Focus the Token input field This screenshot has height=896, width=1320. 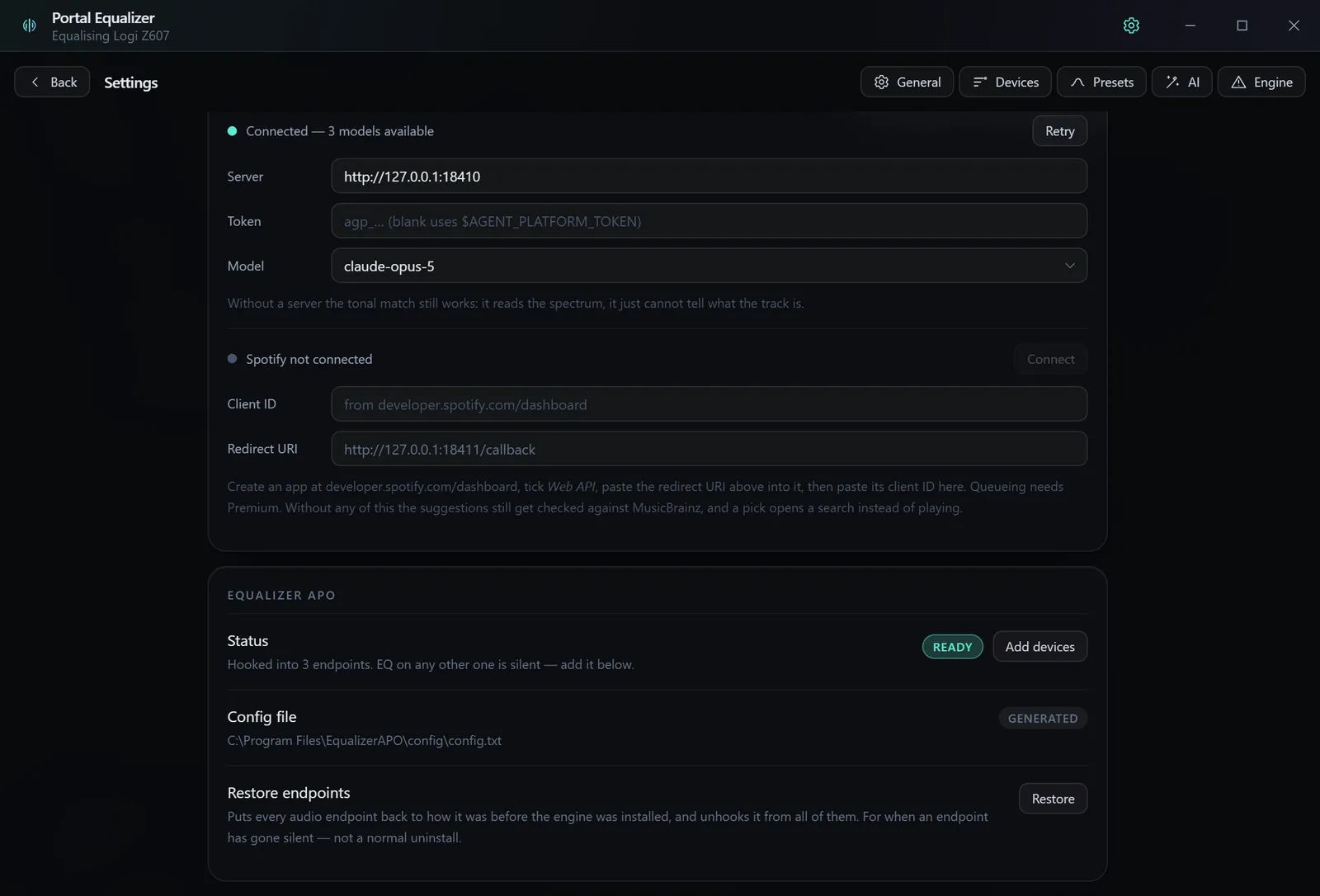(x=709, y=221)
